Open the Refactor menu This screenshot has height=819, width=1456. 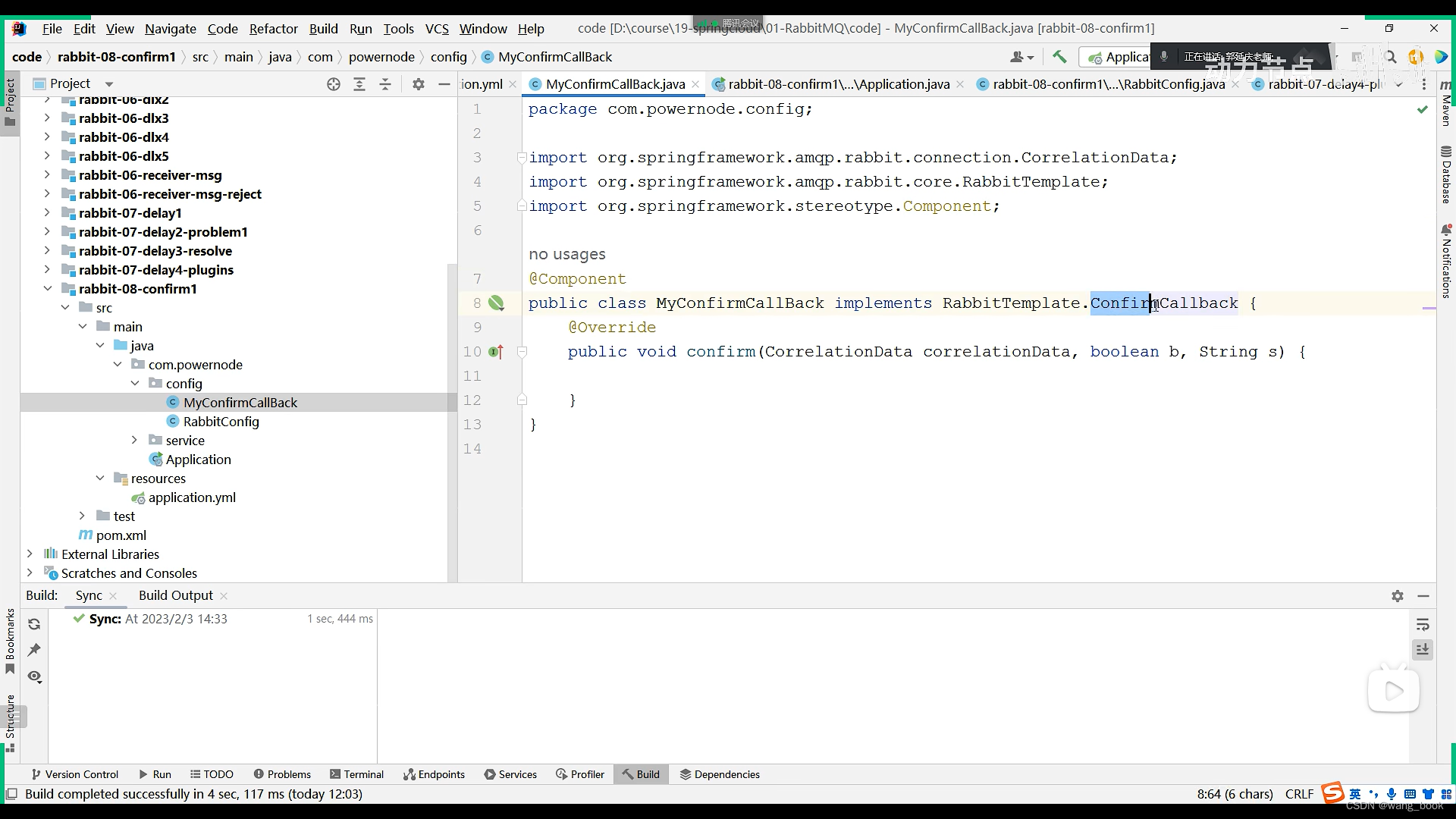273,29
